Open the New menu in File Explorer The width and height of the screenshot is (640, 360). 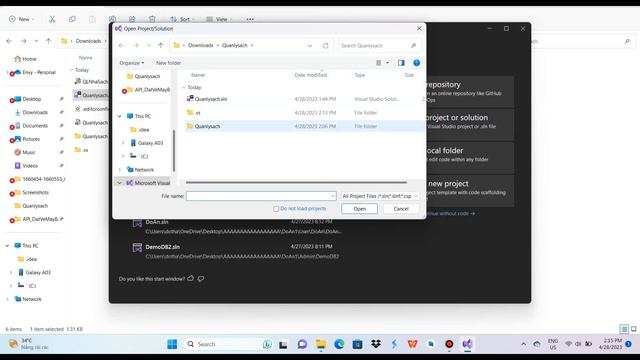tap(22, 19)
